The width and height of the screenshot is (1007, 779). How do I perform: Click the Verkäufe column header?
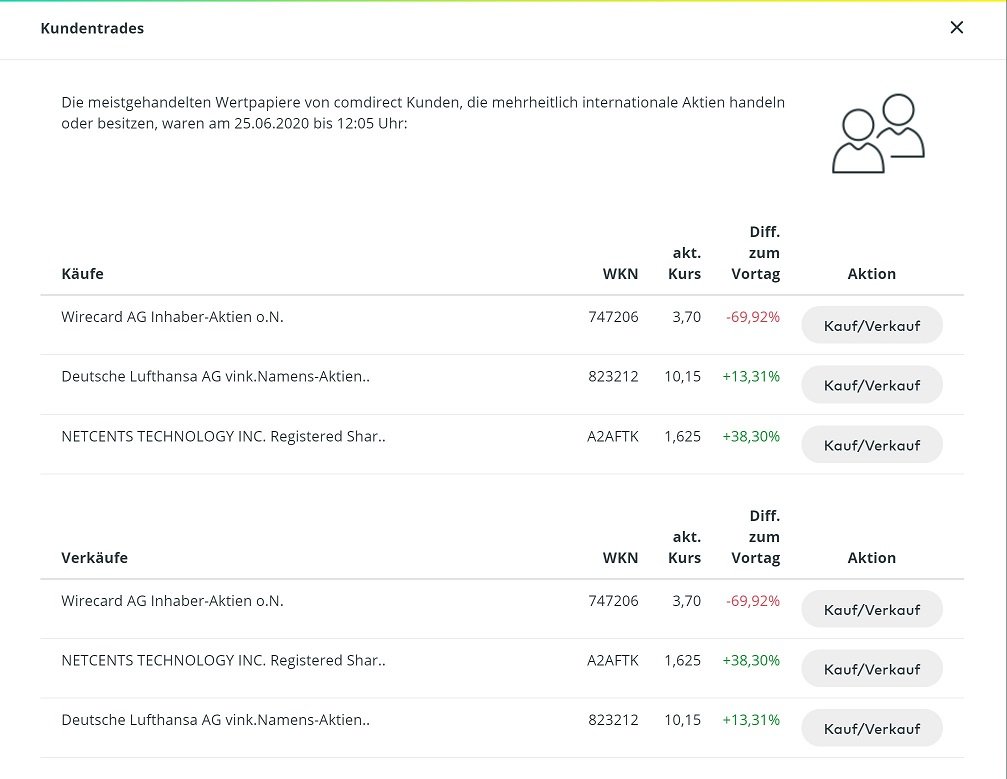pyautogui.click(x=94, y=558)
